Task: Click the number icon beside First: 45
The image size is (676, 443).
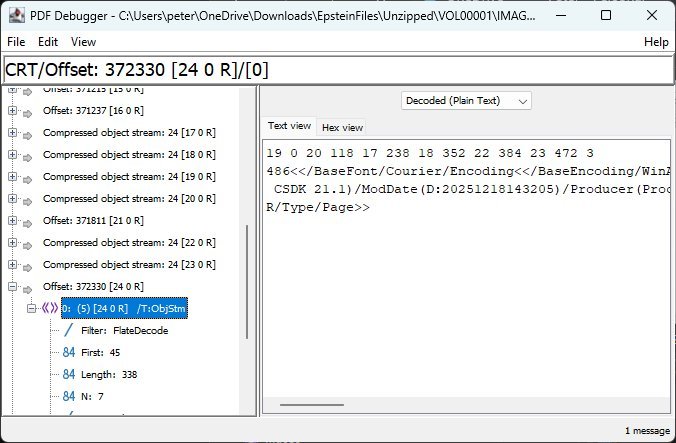Action: tap(68, 352)
